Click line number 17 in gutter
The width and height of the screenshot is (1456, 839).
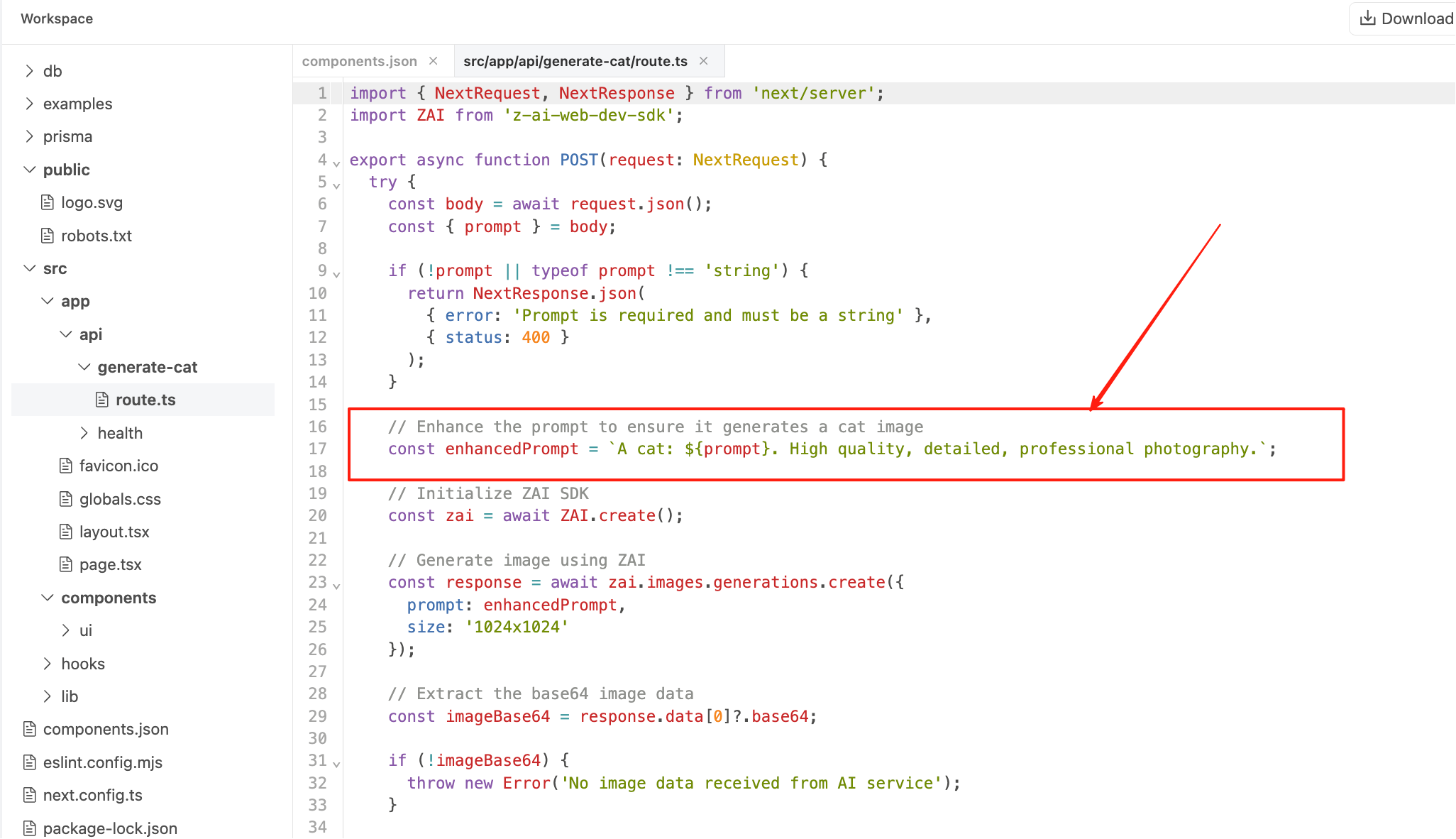tap(317, 449)
